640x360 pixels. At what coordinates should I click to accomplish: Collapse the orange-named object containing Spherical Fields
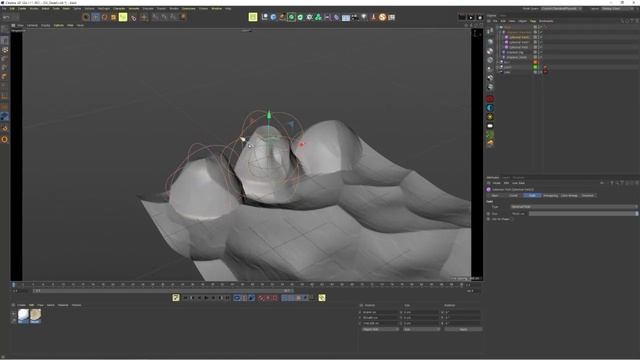pyautogui.click(x=500, y=32)
